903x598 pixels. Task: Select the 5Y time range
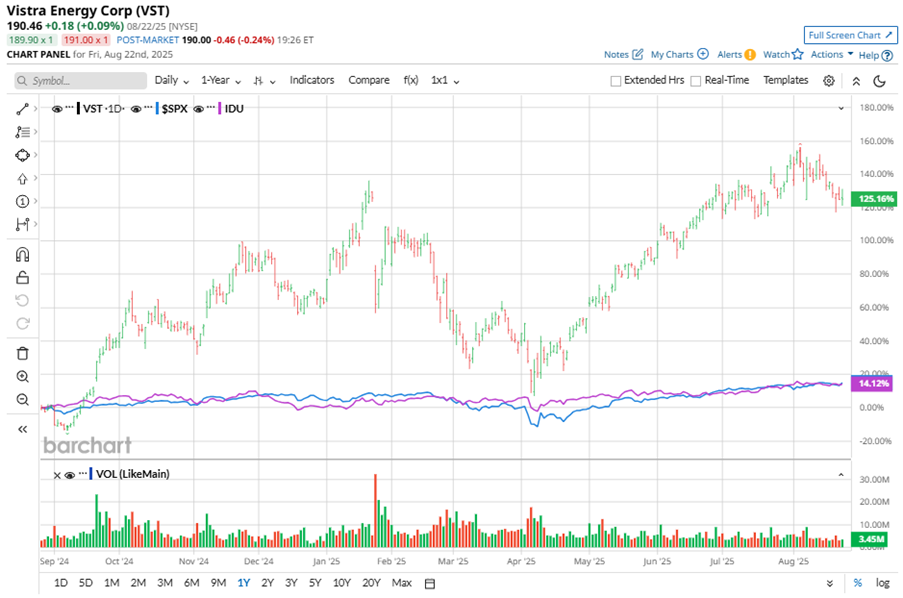click(315, 583)
